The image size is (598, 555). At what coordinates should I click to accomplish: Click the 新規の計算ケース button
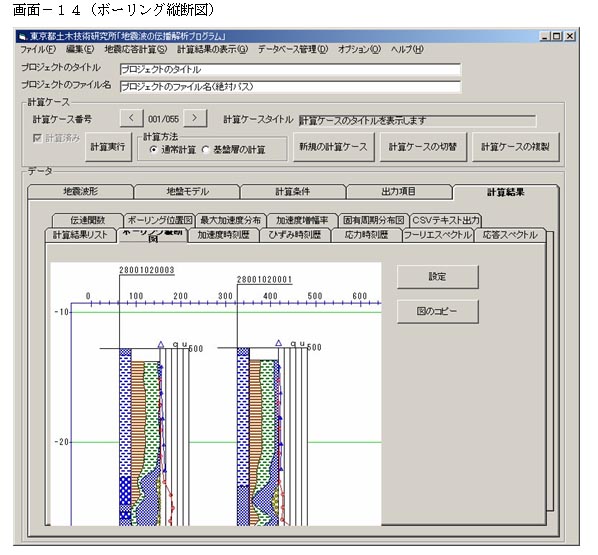333,147
